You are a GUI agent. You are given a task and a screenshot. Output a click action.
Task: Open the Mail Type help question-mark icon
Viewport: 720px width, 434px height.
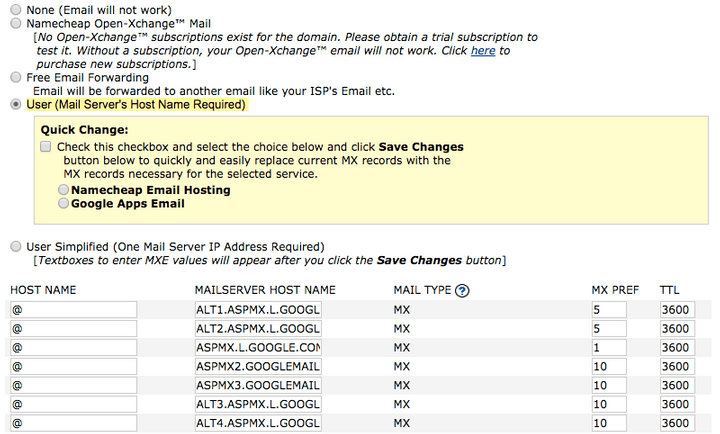(462, 291)
